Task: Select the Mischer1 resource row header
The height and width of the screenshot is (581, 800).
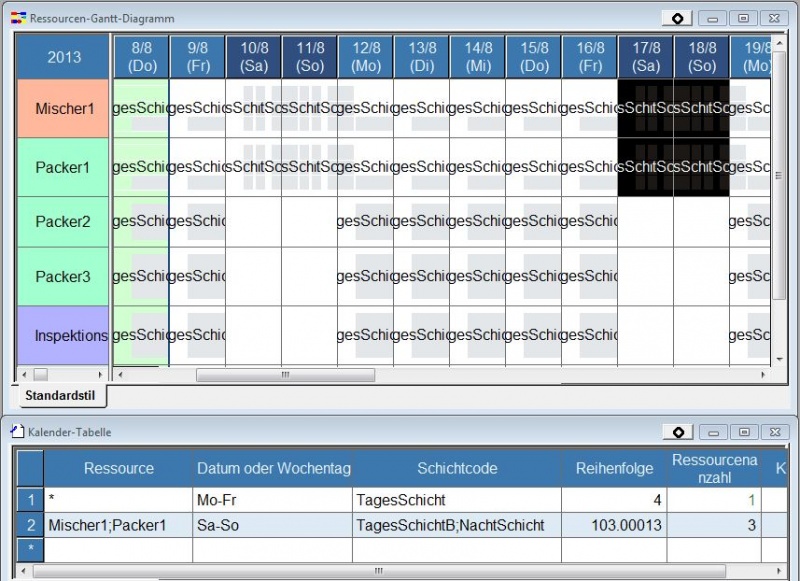Action: (x=64, y=108)
